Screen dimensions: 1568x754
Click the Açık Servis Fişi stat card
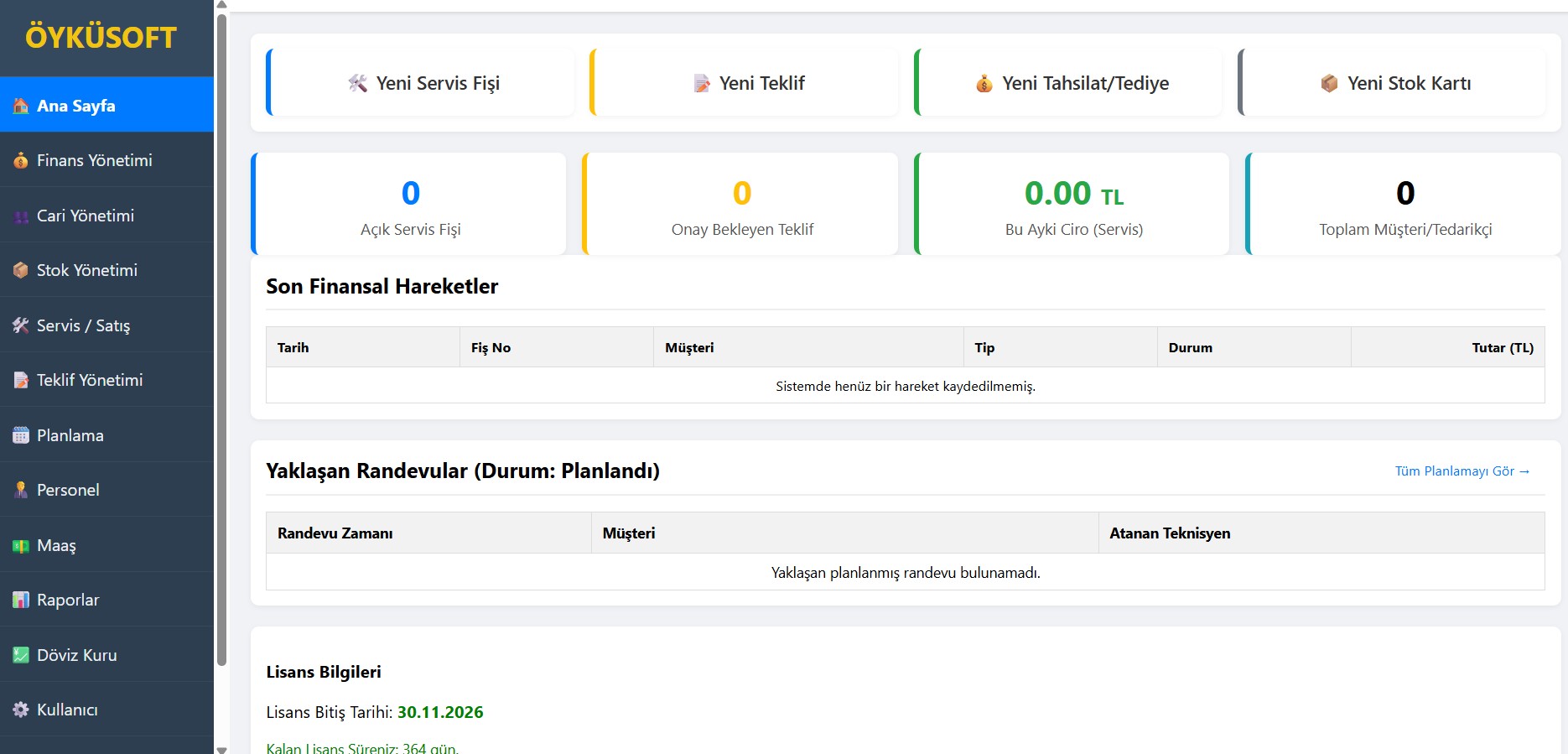point(410,205)
